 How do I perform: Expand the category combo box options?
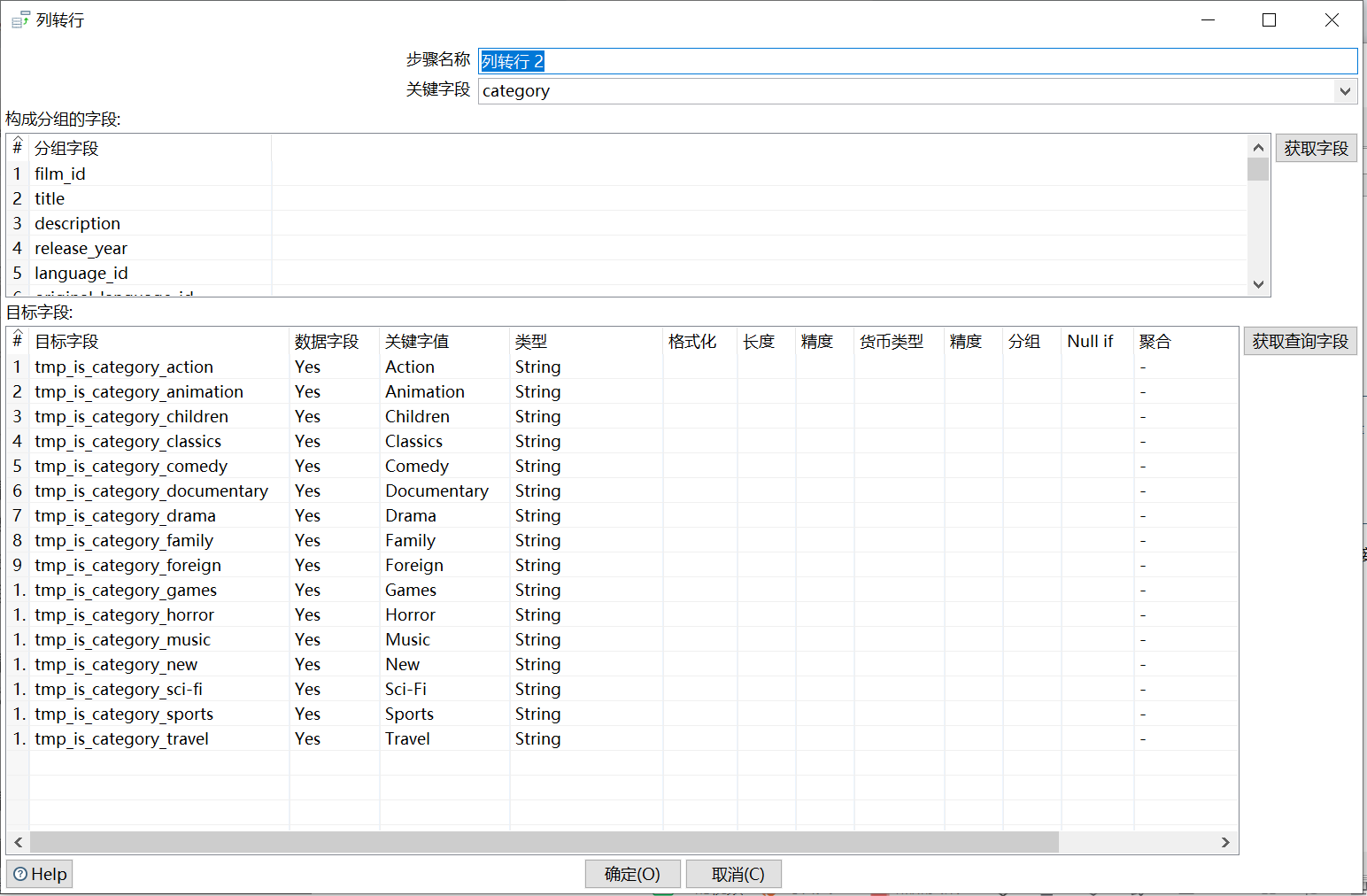tap(1345, 90)
